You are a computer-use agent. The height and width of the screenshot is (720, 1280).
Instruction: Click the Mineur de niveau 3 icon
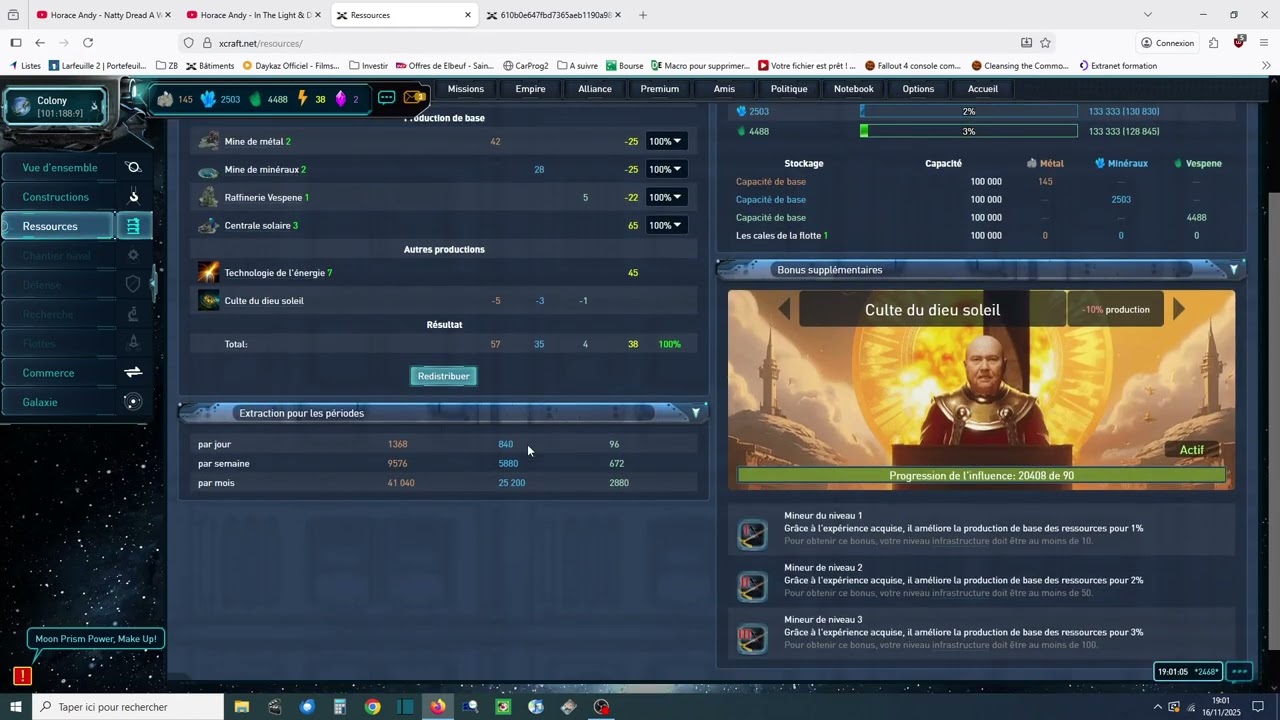[752, 638]
